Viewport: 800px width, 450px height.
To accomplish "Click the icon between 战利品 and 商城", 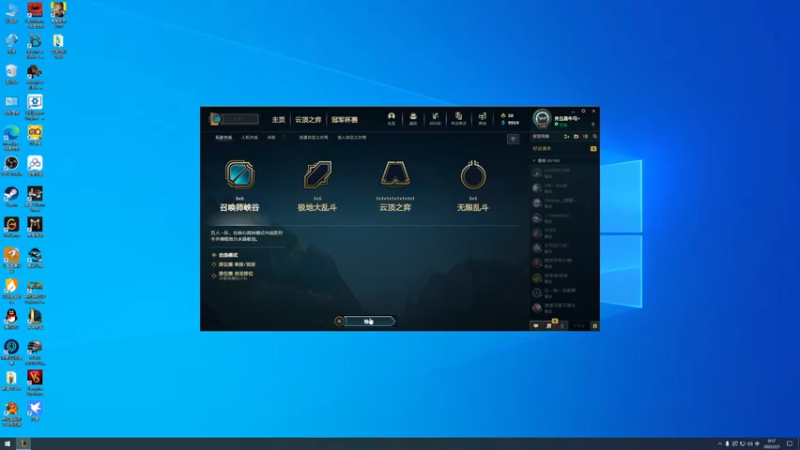I will coord(459,118).
